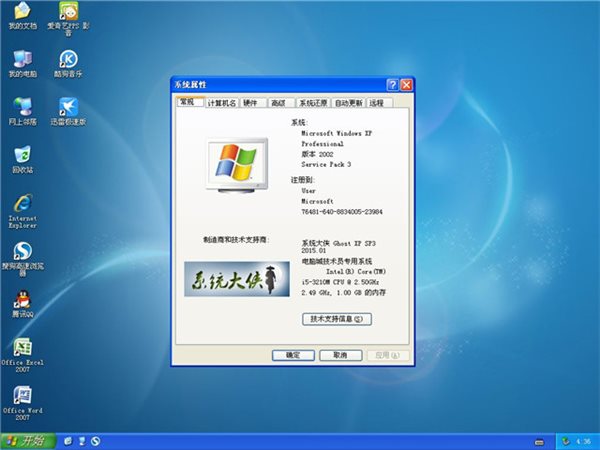
Task: Select the My Computer desktop icon
Action: 23,64
